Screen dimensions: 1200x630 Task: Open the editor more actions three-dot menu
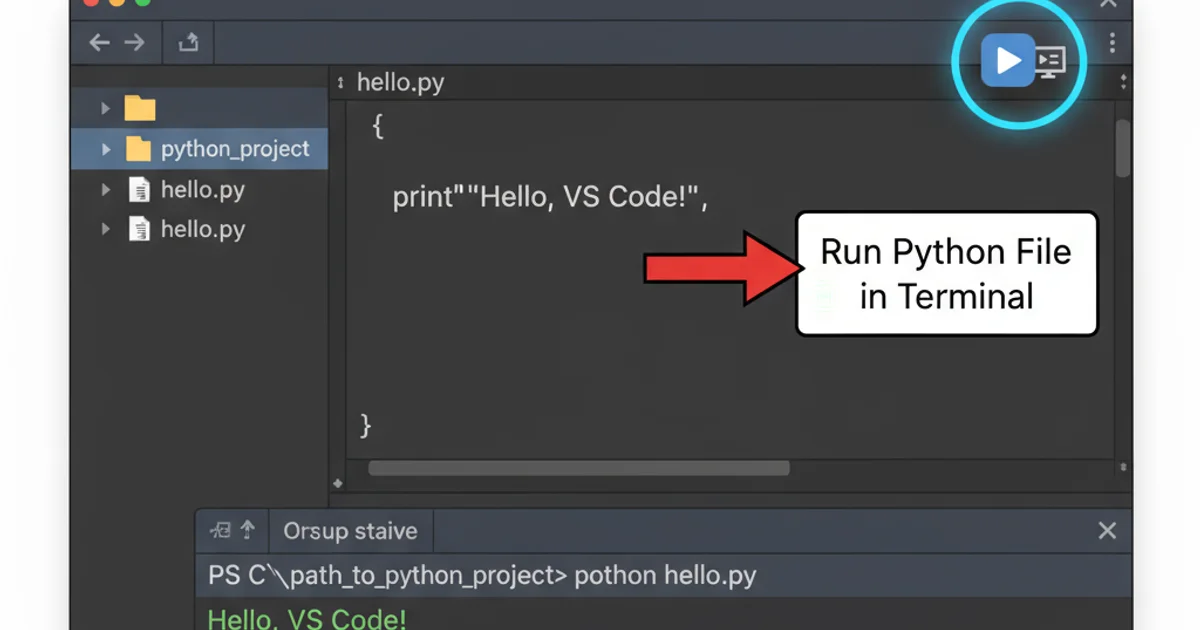(1113, 43)
